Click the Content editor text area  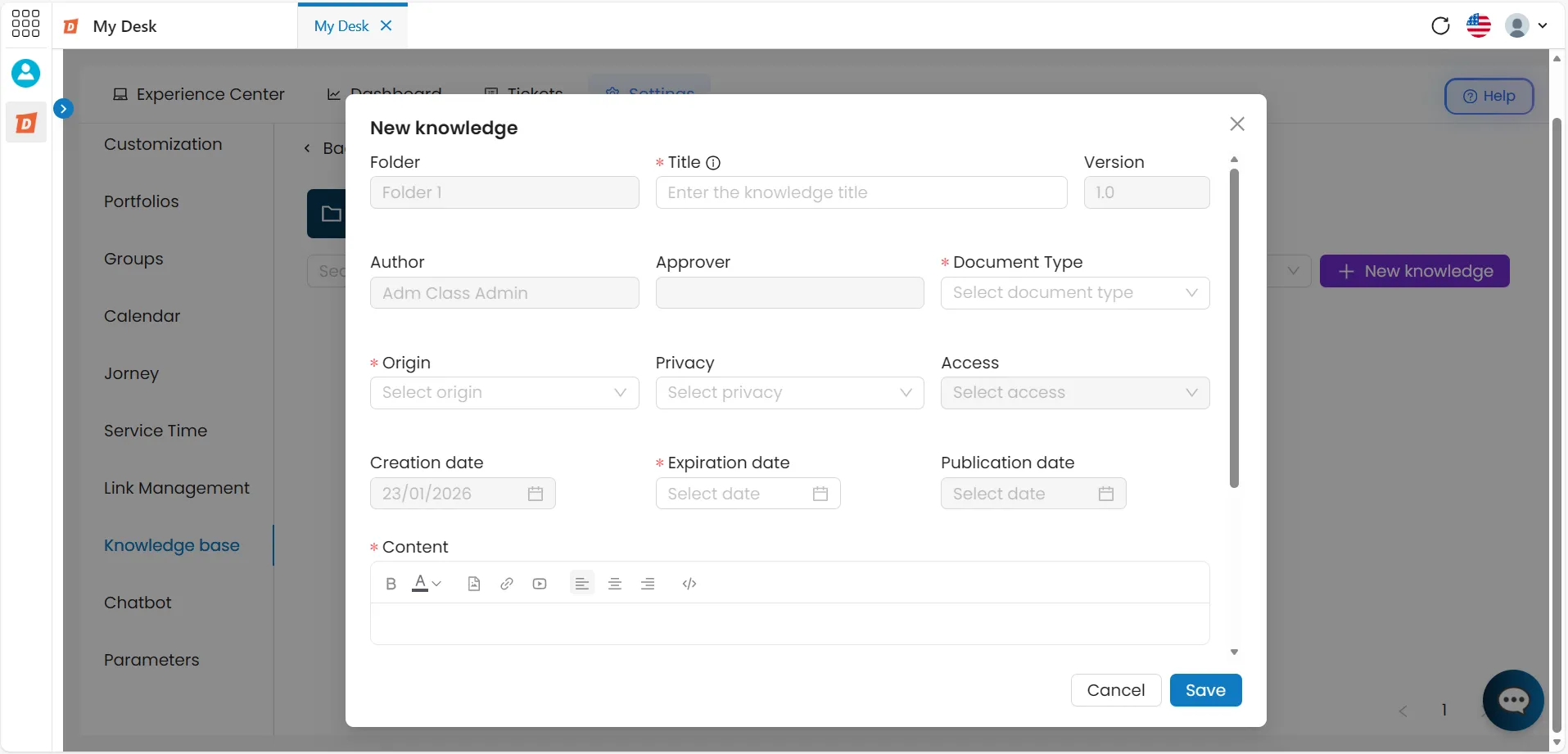(x=790, y=624)
